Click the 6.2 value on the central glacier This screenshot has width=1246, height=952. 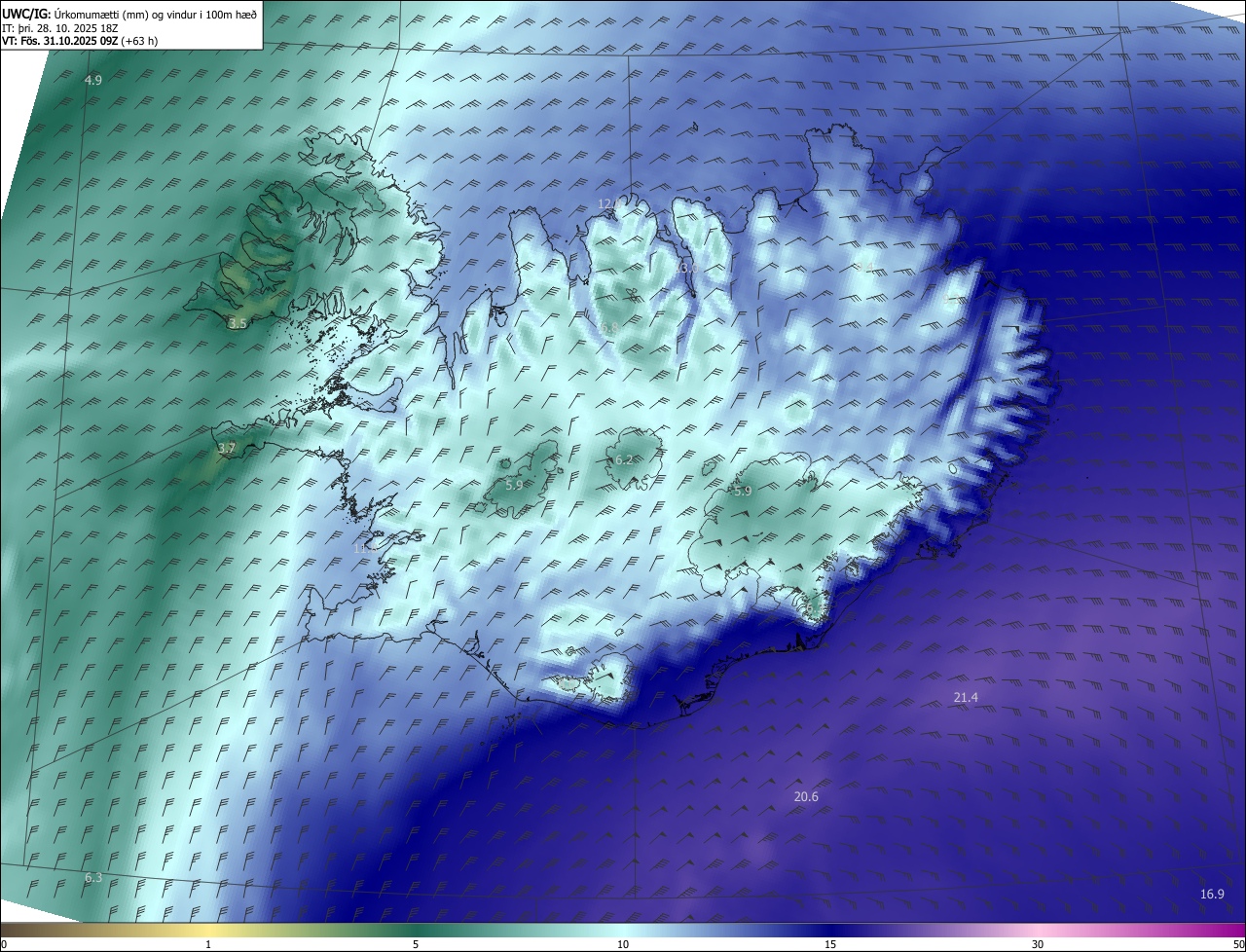point(624,459)
